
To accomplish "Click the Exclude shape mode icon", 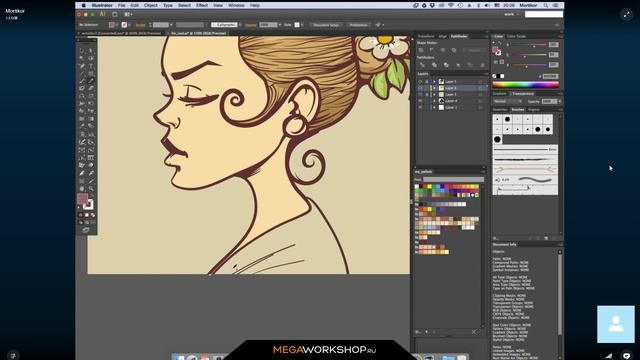I will 454,50.
